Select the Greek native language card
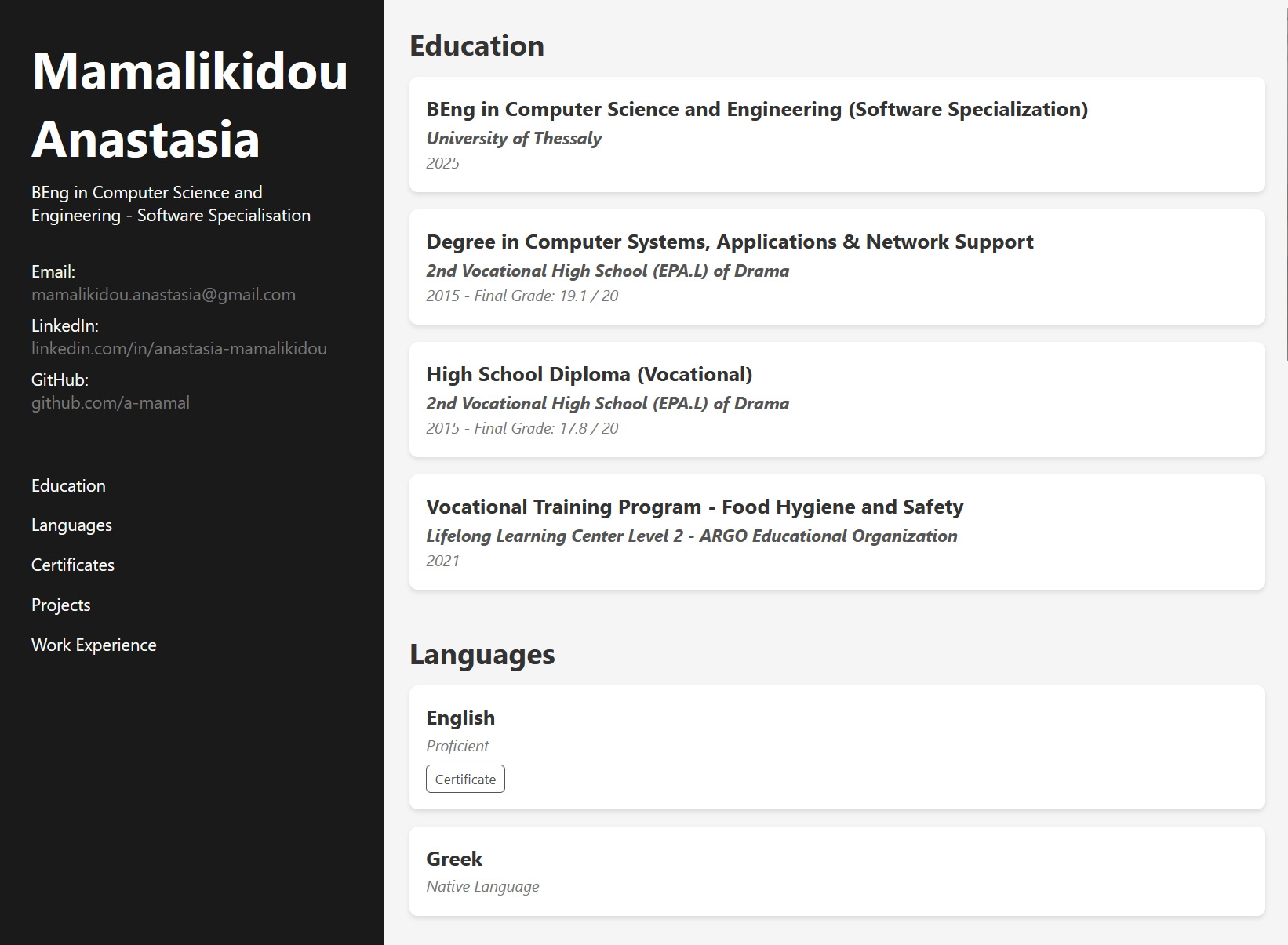This screenshot has height=945, width=1288. [836, 871]
